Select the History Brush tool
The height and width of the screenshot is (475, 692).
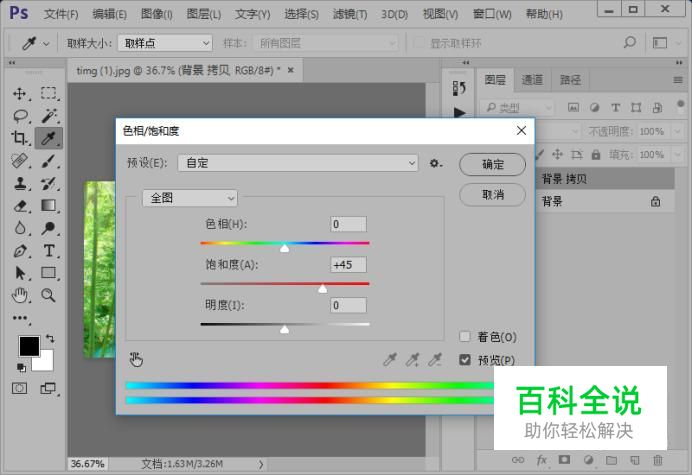tap(49, 183)
